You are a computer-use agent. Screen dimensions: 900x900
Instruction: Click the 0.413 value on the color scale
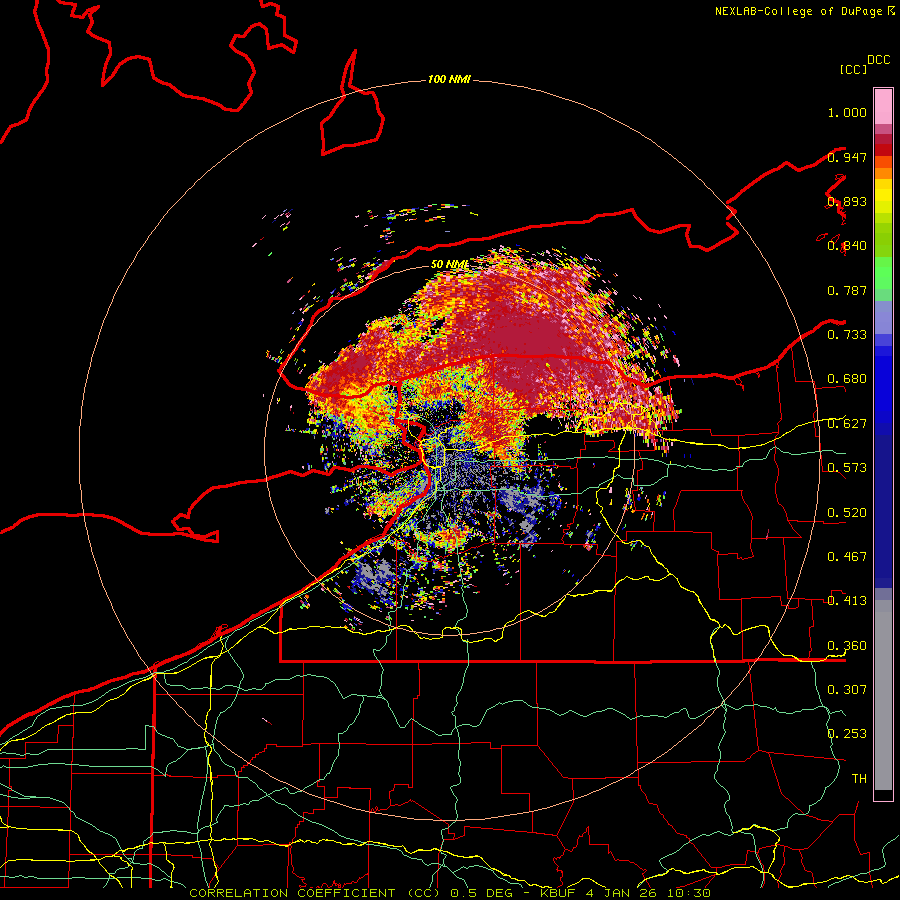847,601
